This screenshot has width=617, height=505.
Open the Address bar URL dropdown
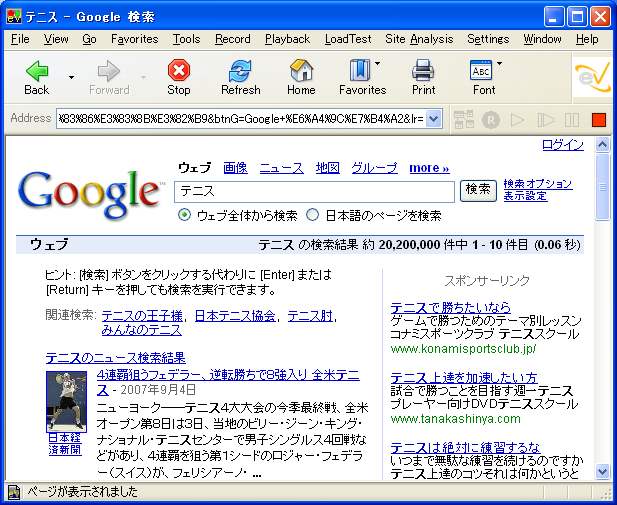coord(434,118)
